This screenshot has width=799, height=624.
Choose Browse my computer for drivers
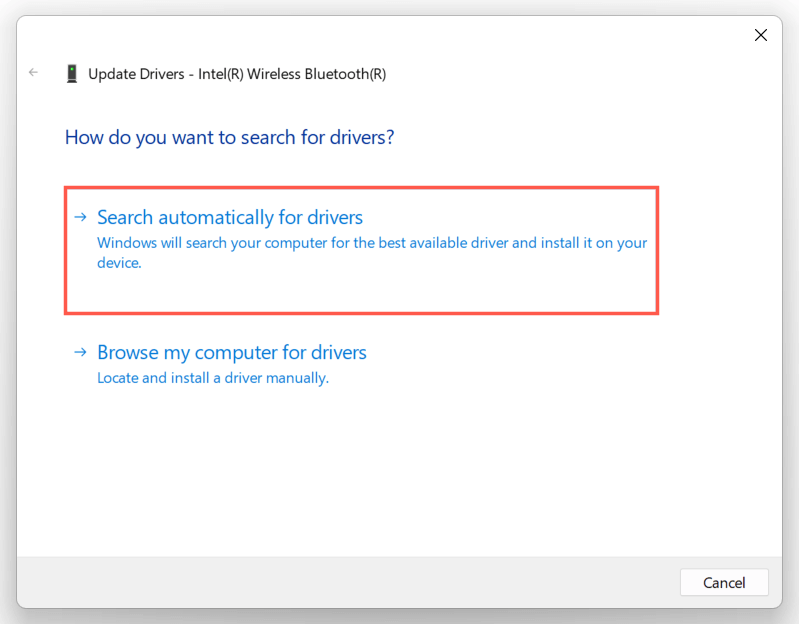pos(232,352)
